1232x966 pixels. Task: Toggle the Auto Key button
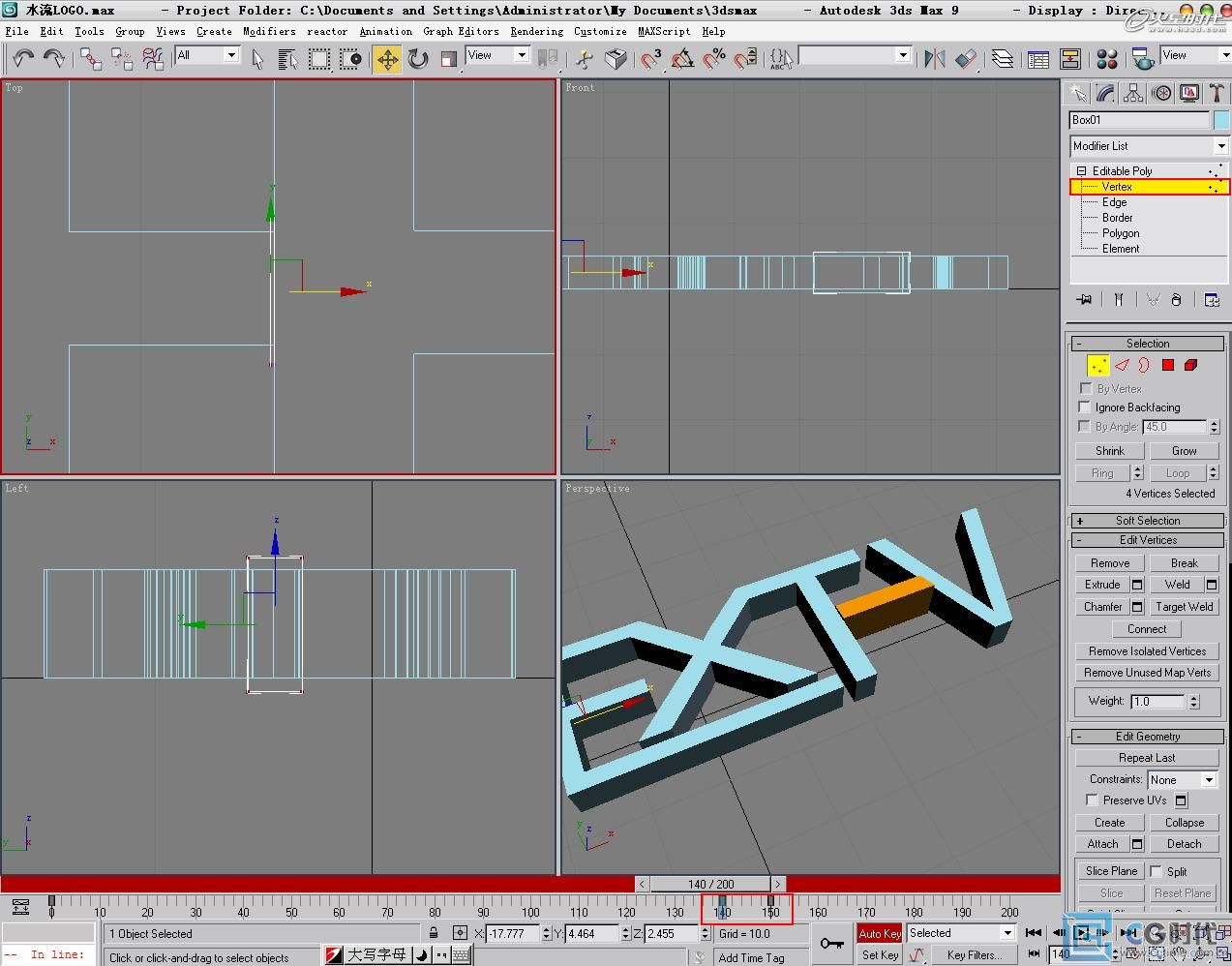pos(879,933)
